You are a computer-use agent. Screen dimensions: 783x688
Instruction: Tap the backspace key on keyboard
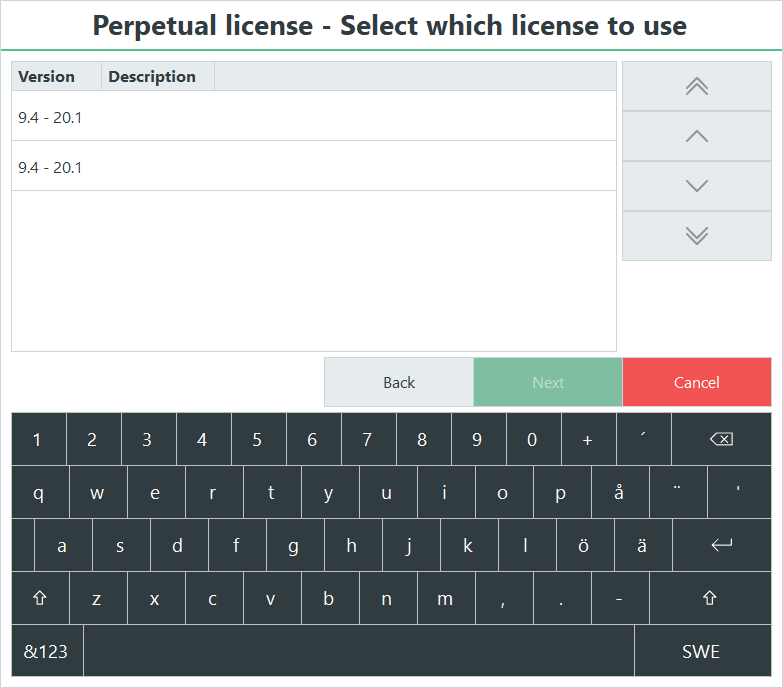(x=722, y=439)
